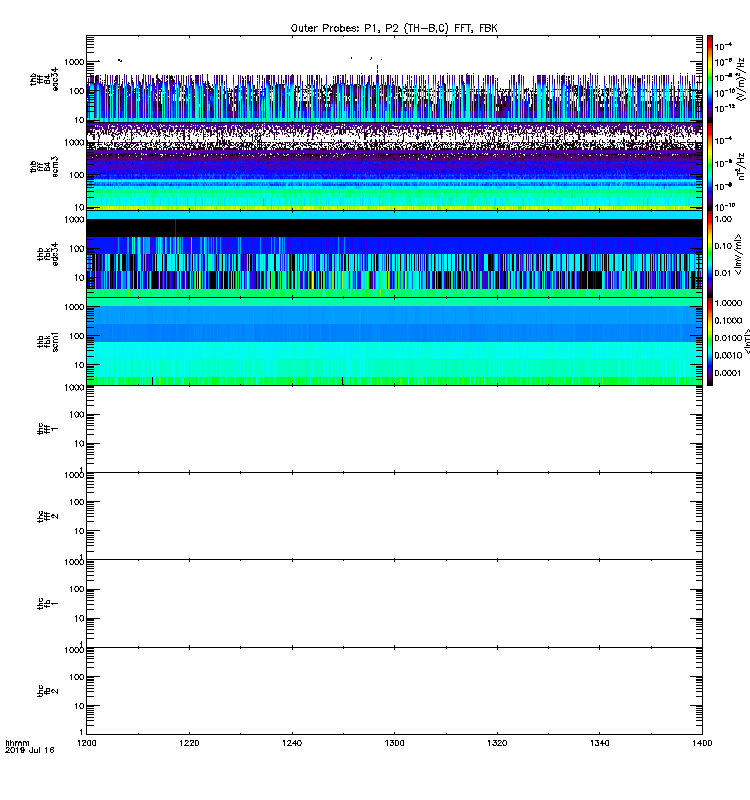
Task: Click the (V/m)²/Hz color scale bar
Action: (x=710, y=79)
